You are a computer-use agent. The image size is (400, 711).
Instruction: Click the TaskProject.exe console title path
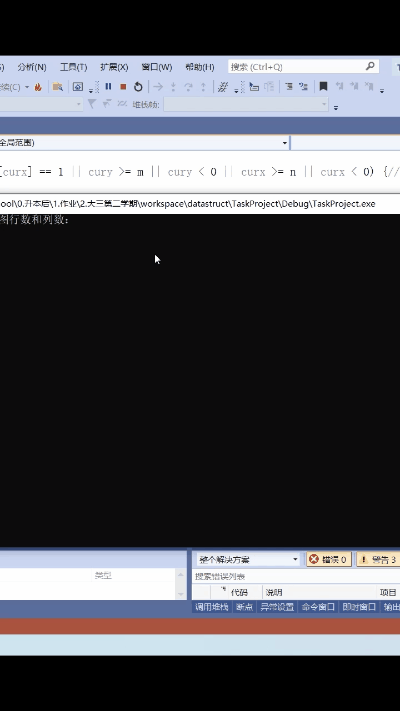(188, 204)
